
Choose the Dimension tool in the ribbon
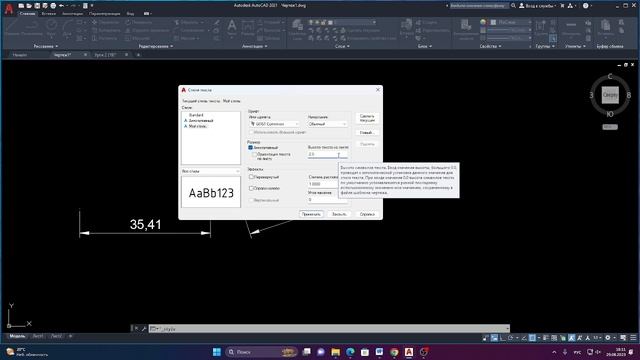coord(247,27)
